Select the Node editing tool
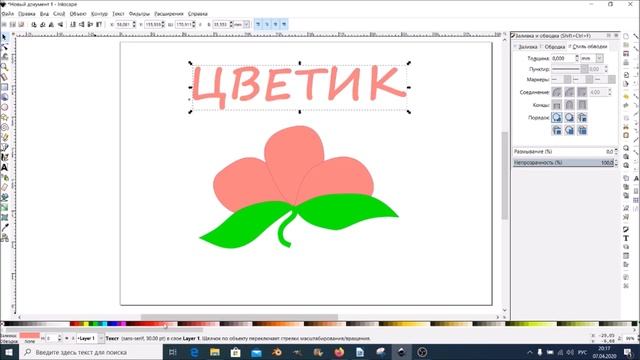 click(4, 47)
